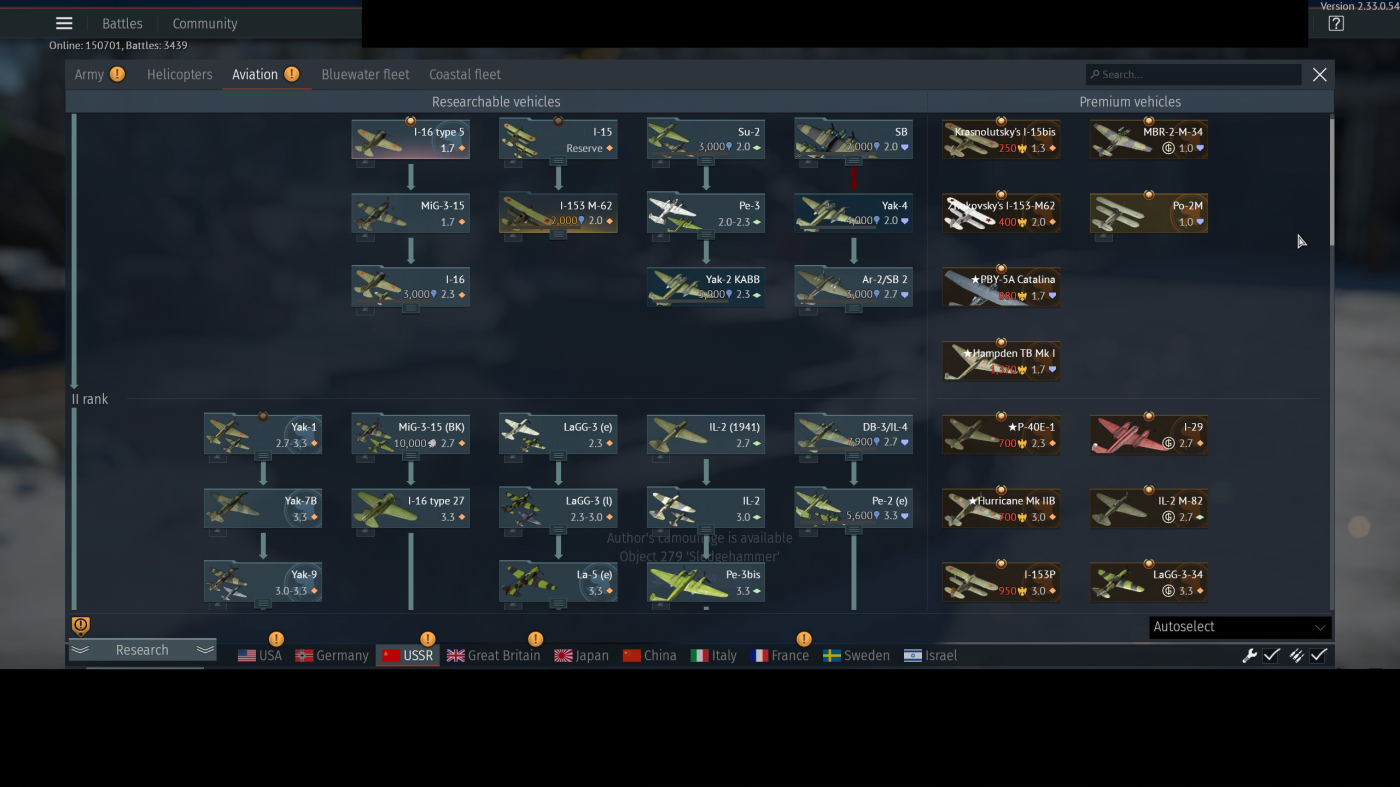1400x787 pixels.
Task: Switch nation to Germany
Action: point(332,656)
